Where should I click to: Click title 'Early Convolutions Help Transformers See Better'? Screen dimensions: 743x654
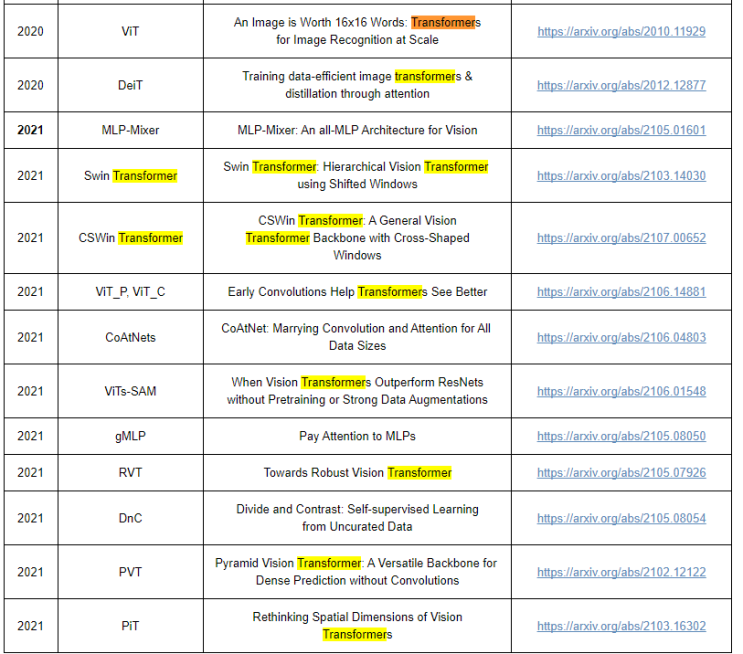(x=357, y=292)
